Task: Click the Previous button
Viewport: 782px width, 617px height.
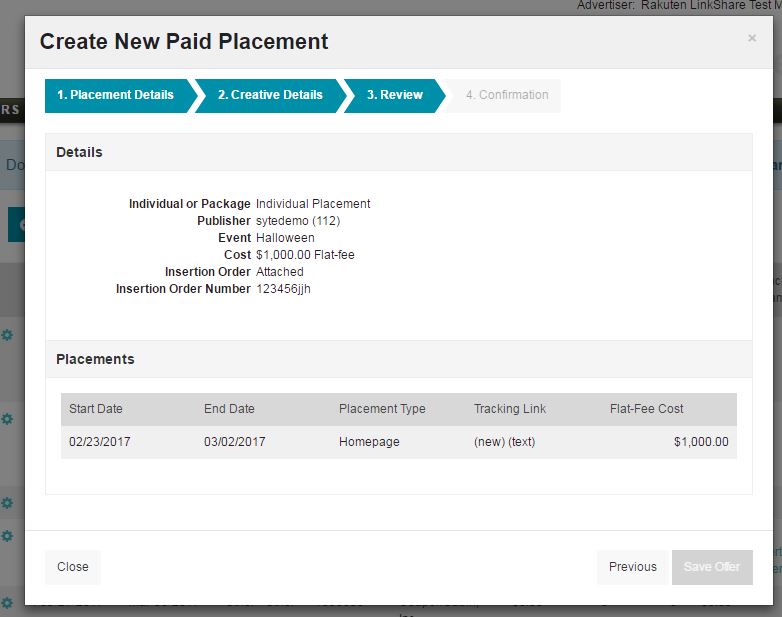Action: 632,567
